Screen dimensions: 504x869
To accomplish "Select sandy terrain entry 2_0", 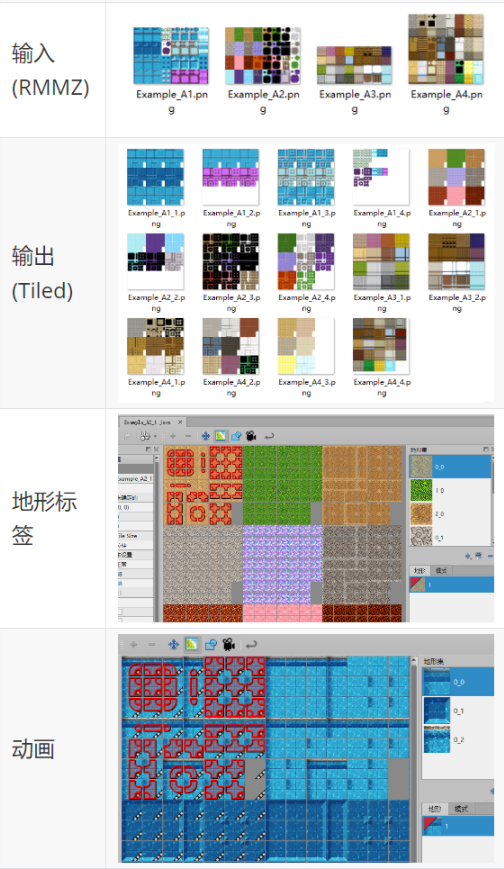I will tap(450, 514).
